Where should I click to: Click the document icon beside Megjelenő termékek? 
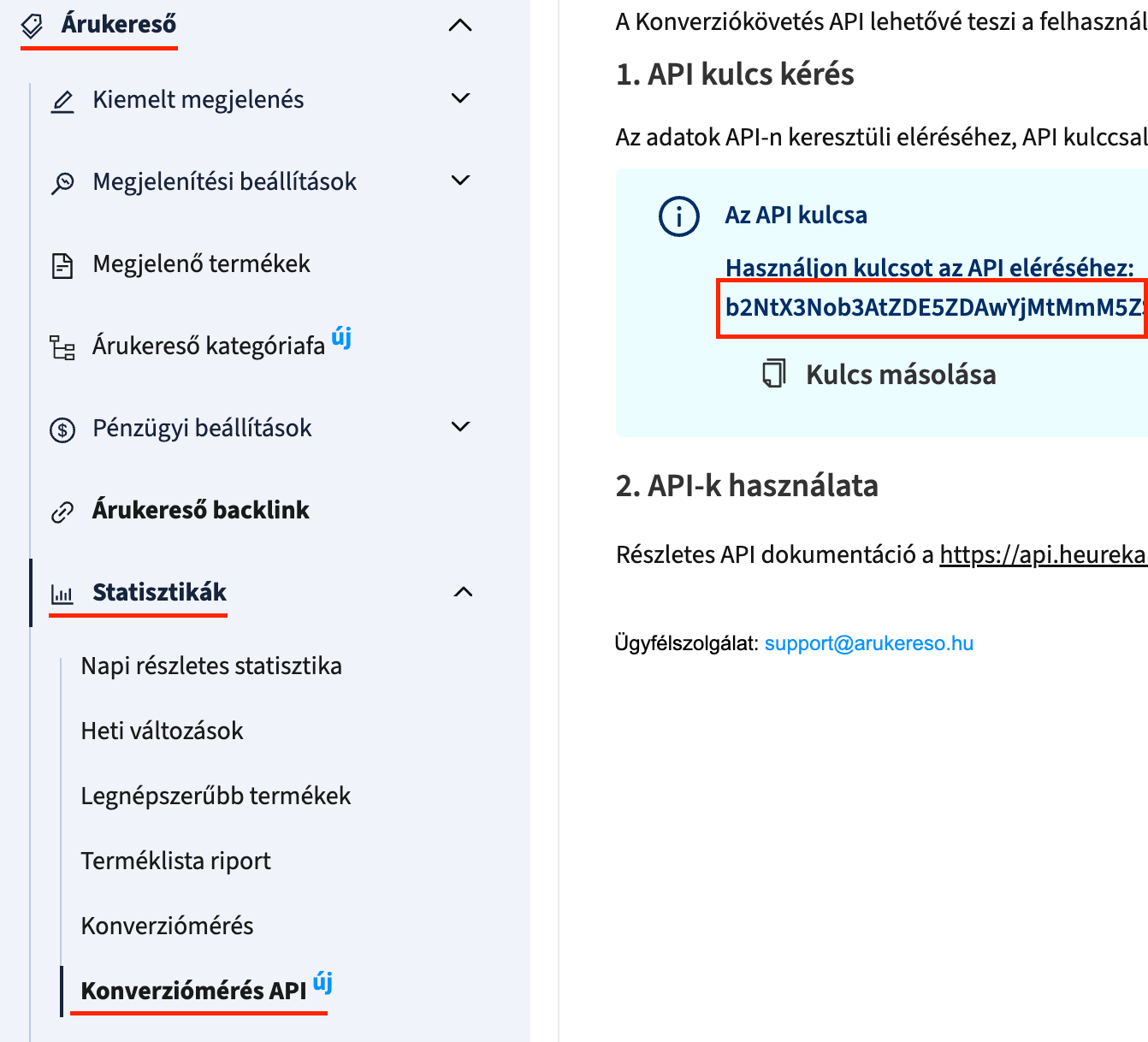pyautogui.click(x=62, y=265)
